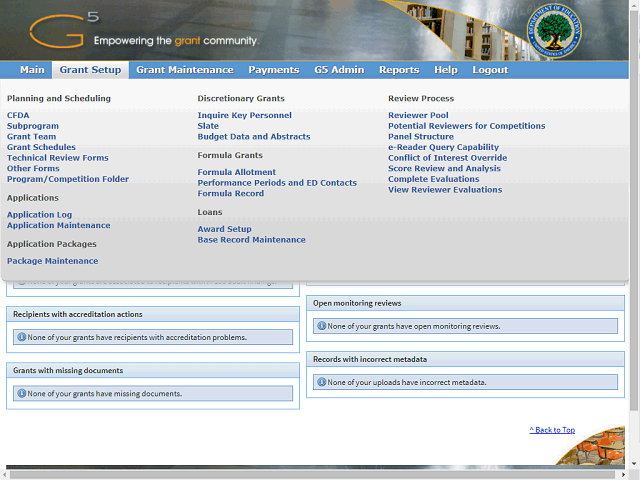Select Other Forms link

click(x=33, y=168)
